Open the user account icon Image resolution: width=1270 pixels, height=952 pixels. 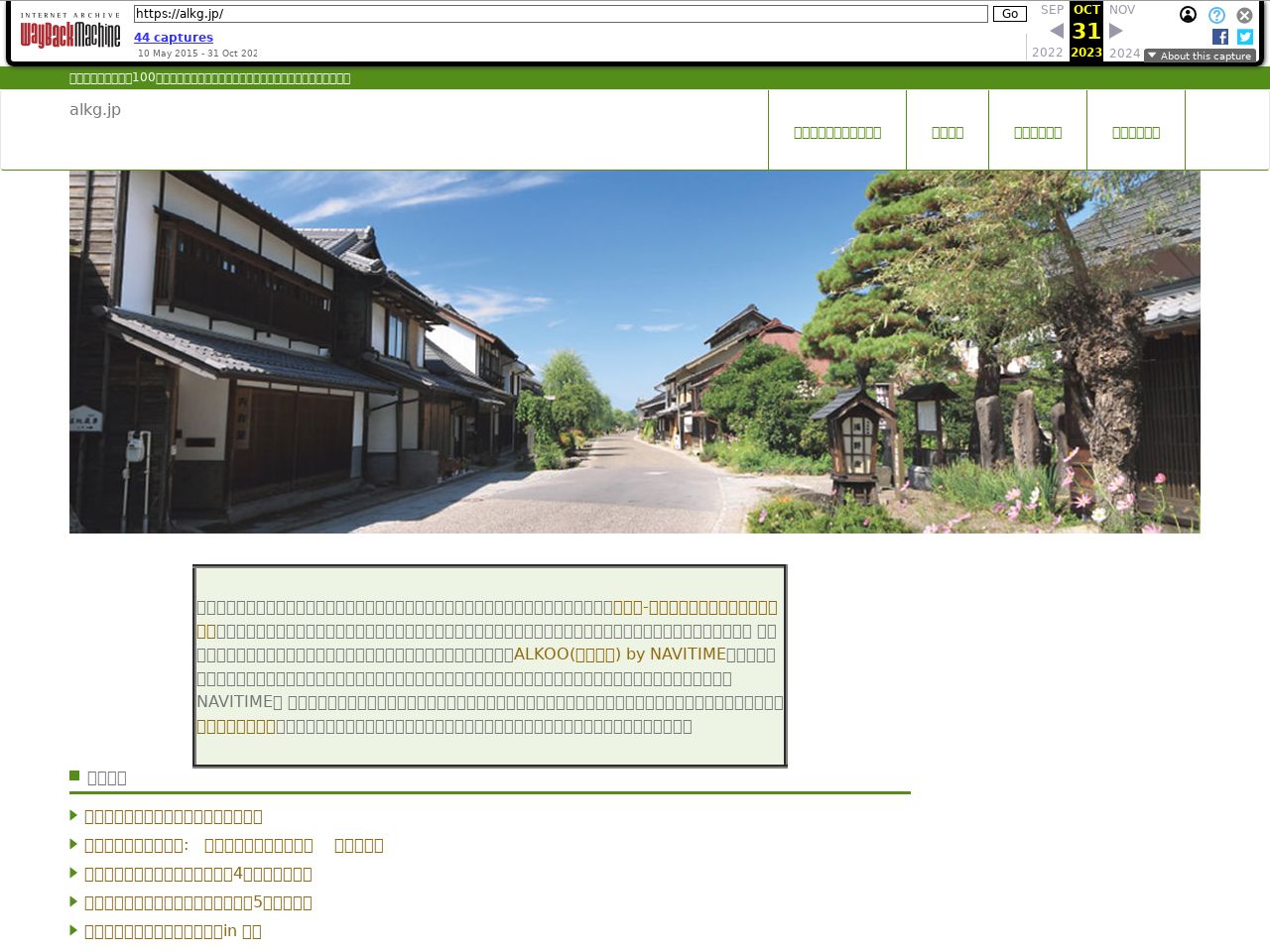click(x=1188, y=15)
